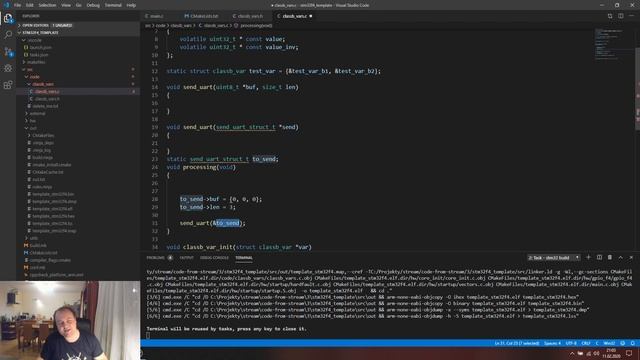Click the network icon in system tray

(588, 353)
